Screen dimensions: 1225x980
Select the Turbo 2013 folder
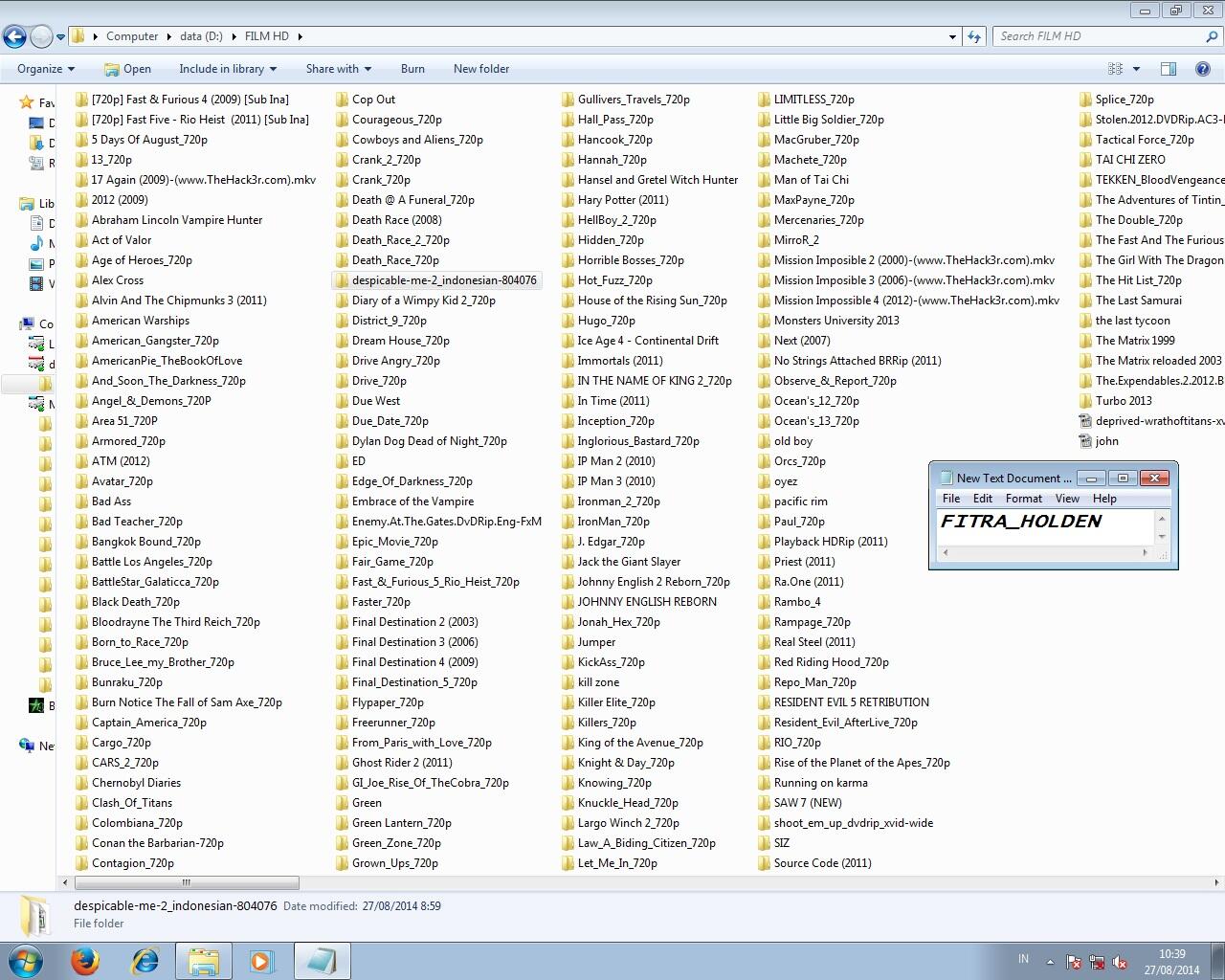tap(1115, 401)
